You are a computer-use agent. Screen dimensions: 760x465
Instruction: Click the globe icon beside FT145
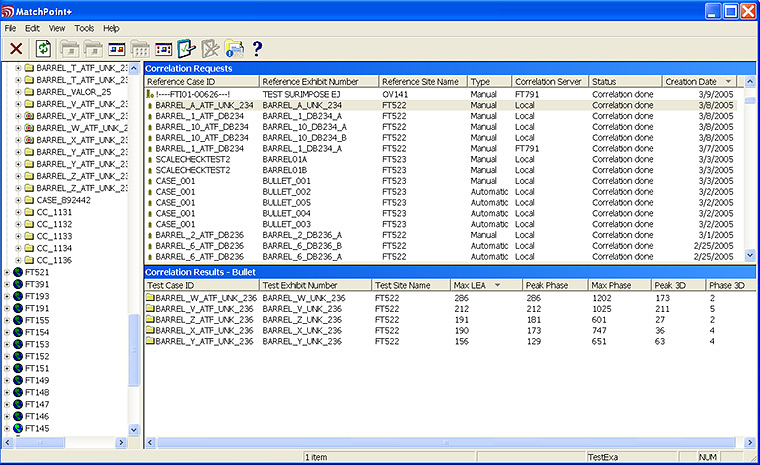18,428
